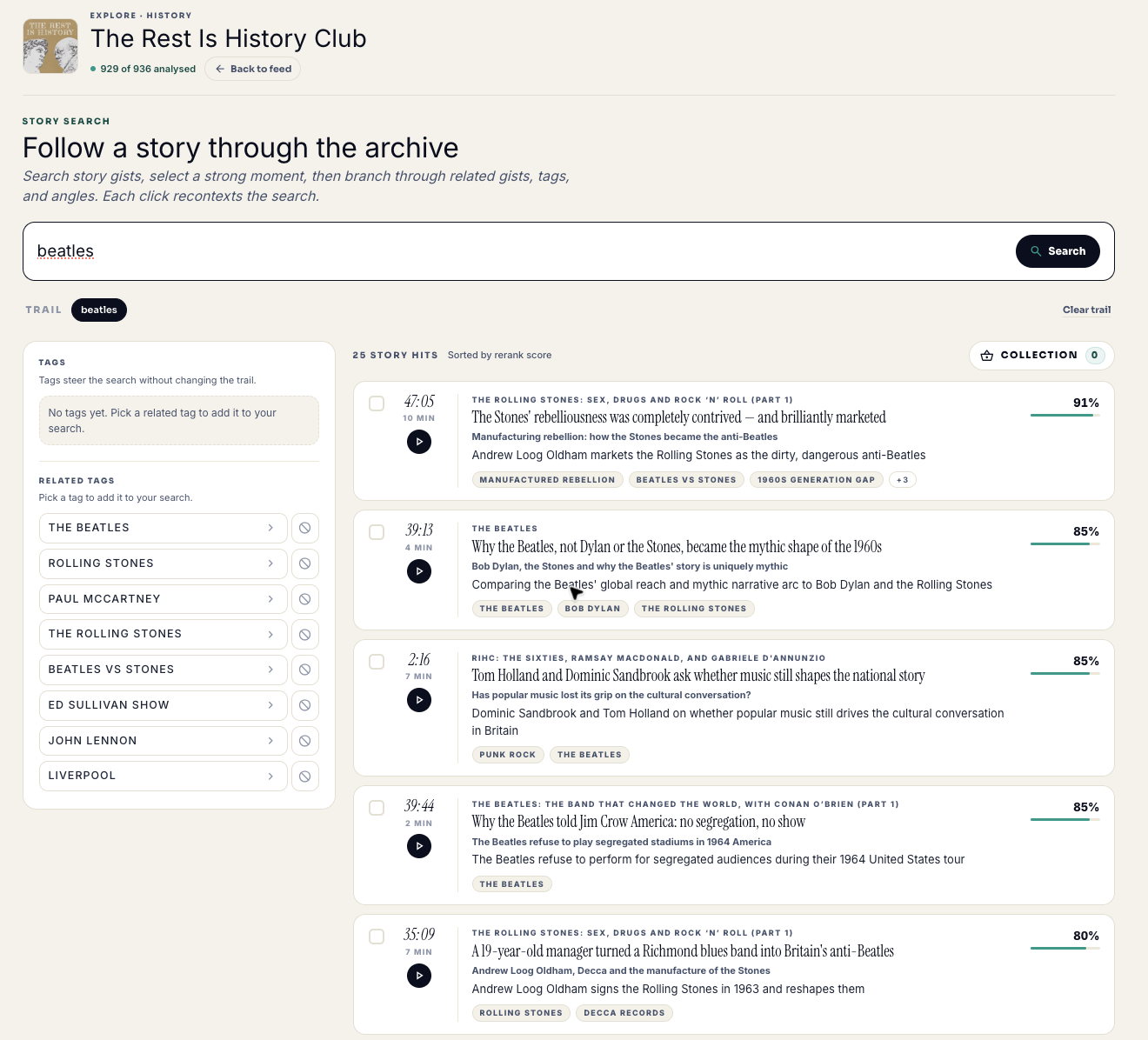
Task: Select checkbox for music shapes national story
Action: point(377,662)
